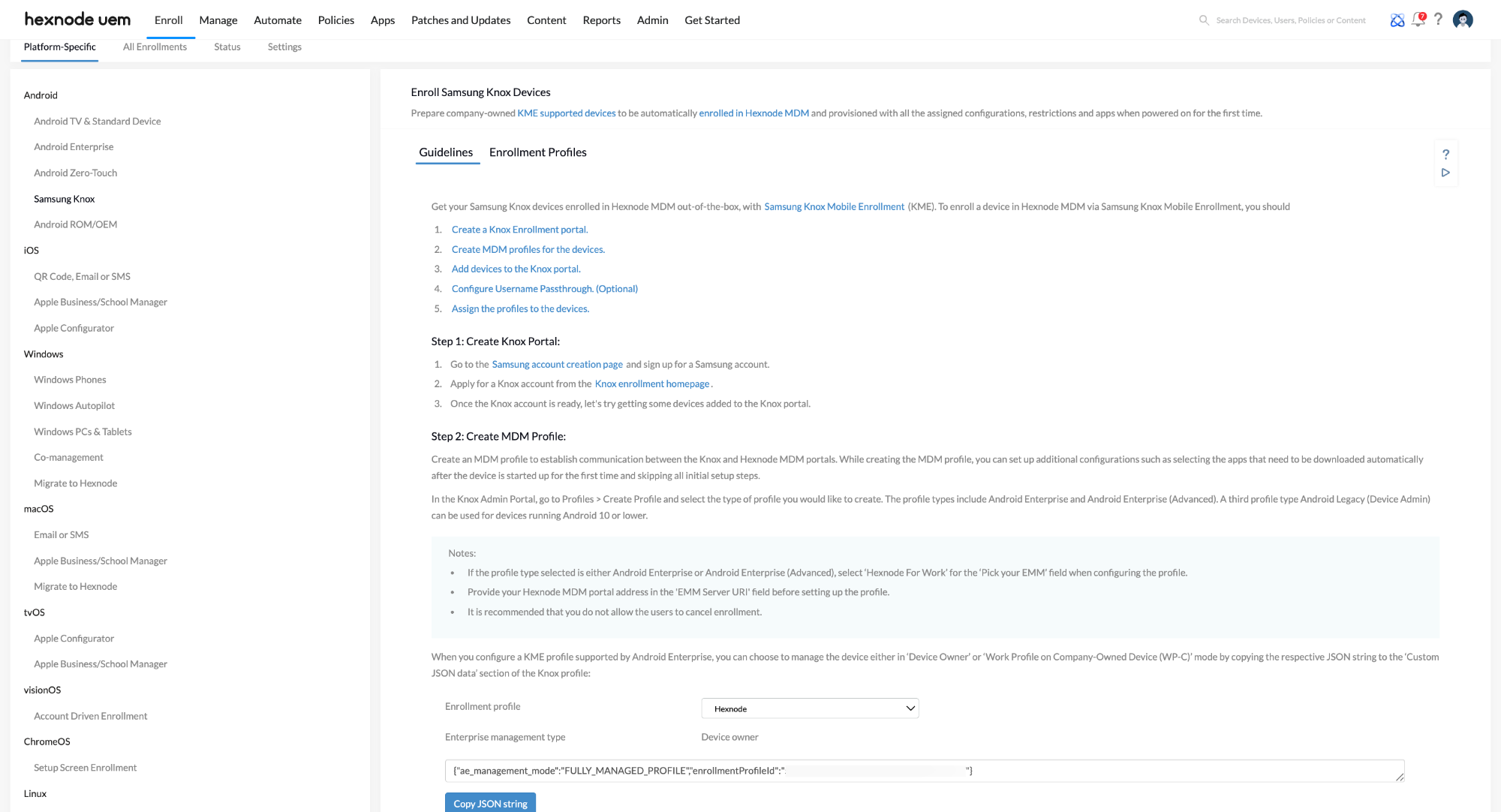Click the search devices input field
The width and height of the screenshot is (1501, 812).
click(1291, 20)
